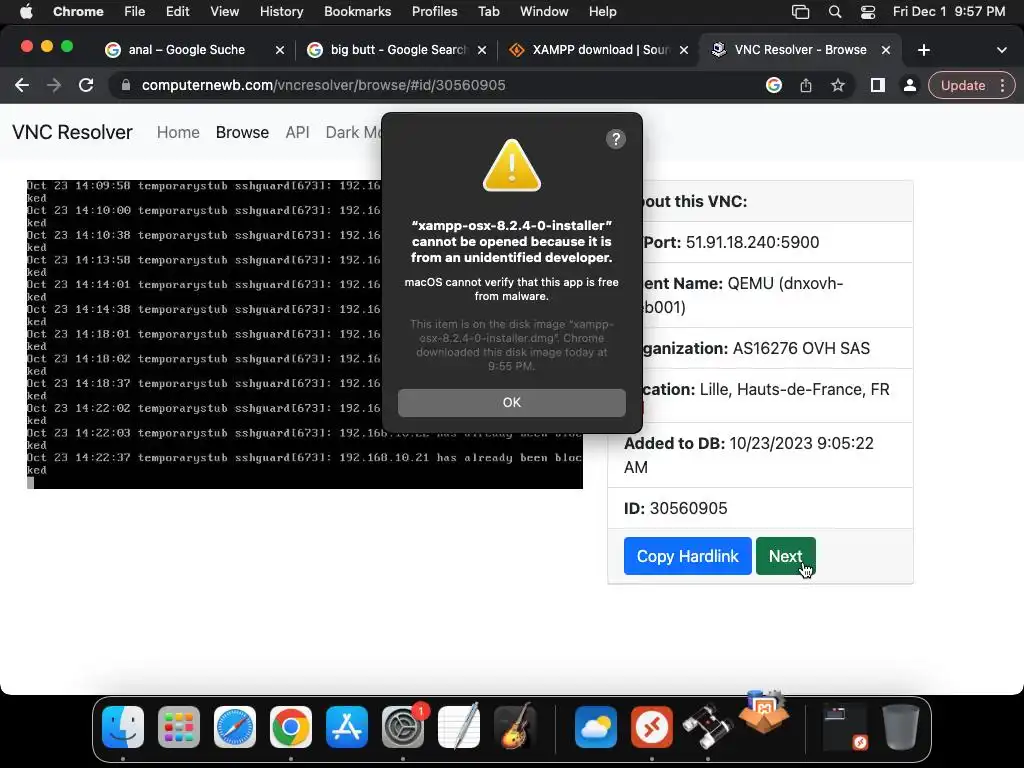The width and height of the screenshot is (1024, 768).
Task: Open the API link in navbar
Action: 297,132
